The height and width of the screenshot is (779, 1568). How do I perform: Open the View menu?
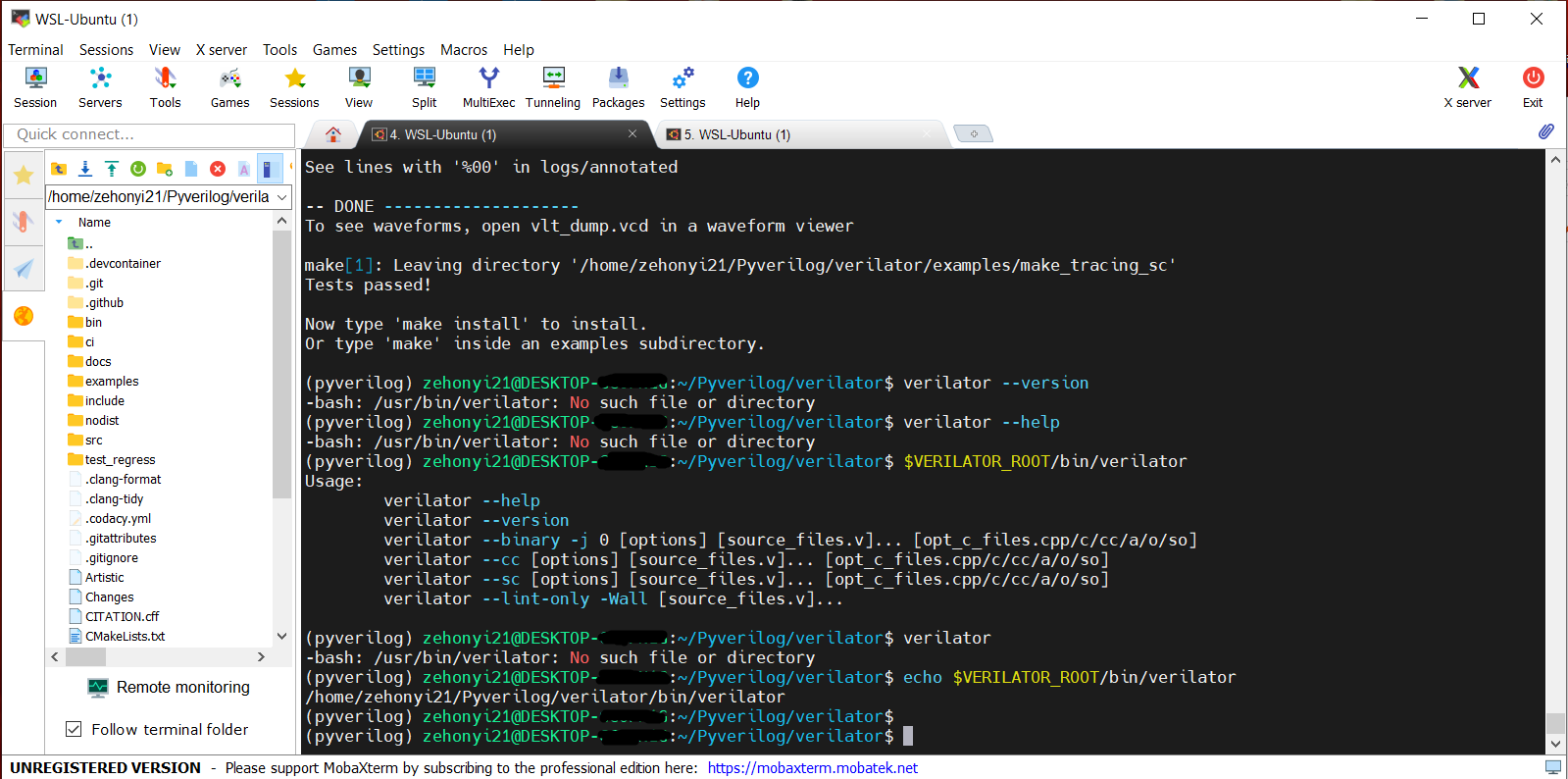[x=165, y=50]
